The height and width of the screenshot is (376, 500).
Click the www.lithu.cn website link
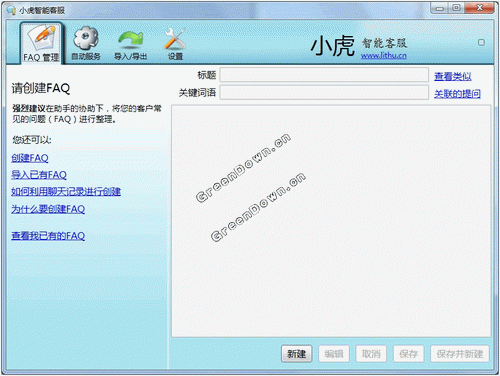point(384,55)
